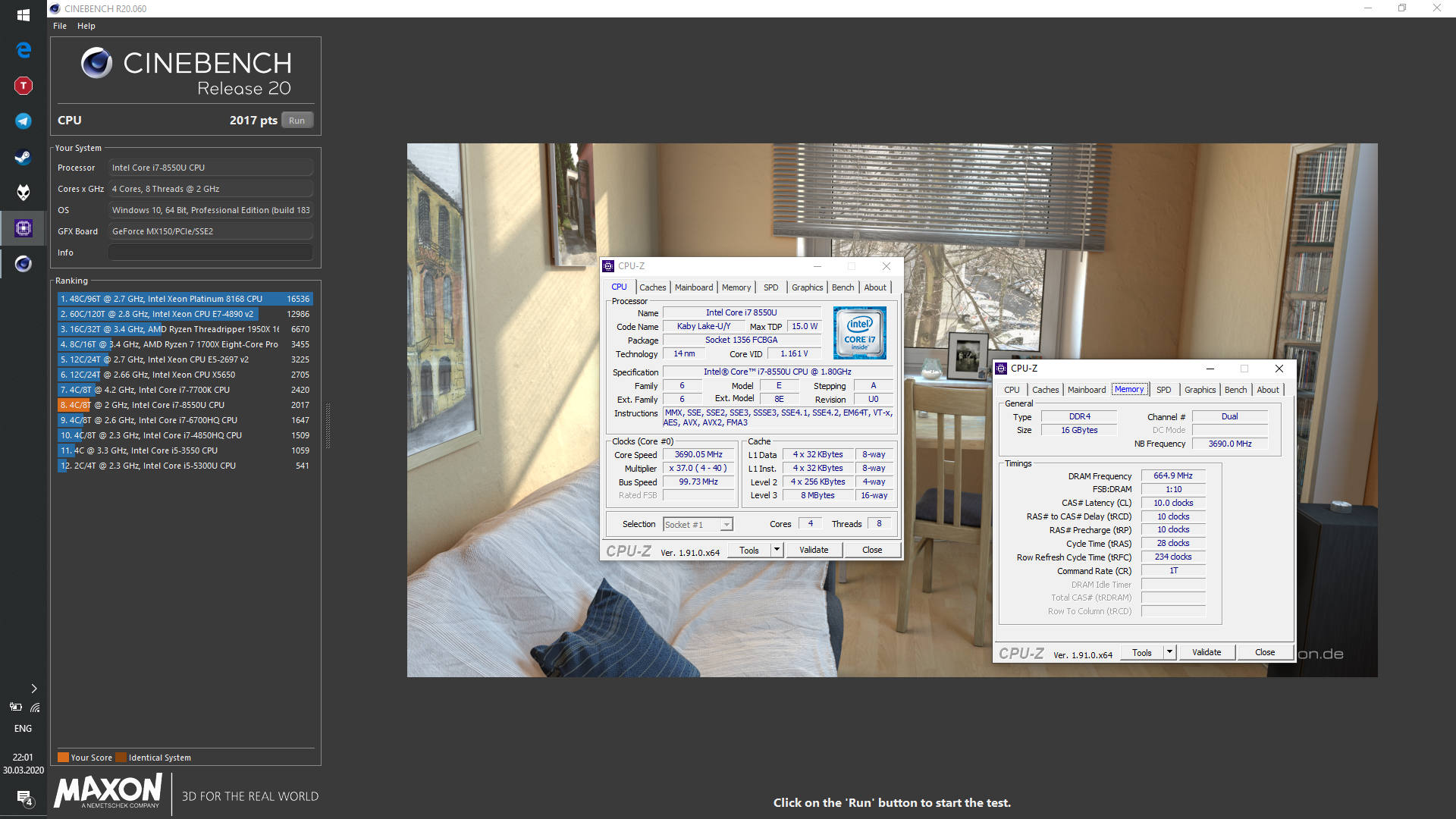Select ranking entry Xeon E7-4890 v2
This screenshot has height=819, width=1456.
pyautogui.click(x=185, y=314)
